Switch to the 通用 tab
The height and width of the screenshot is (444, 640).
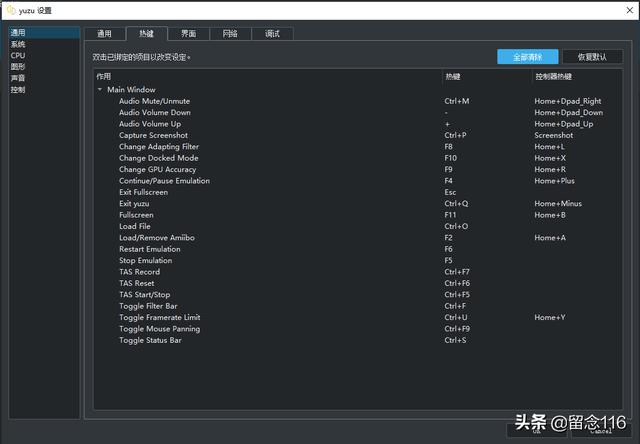click(x=105, y=33)
